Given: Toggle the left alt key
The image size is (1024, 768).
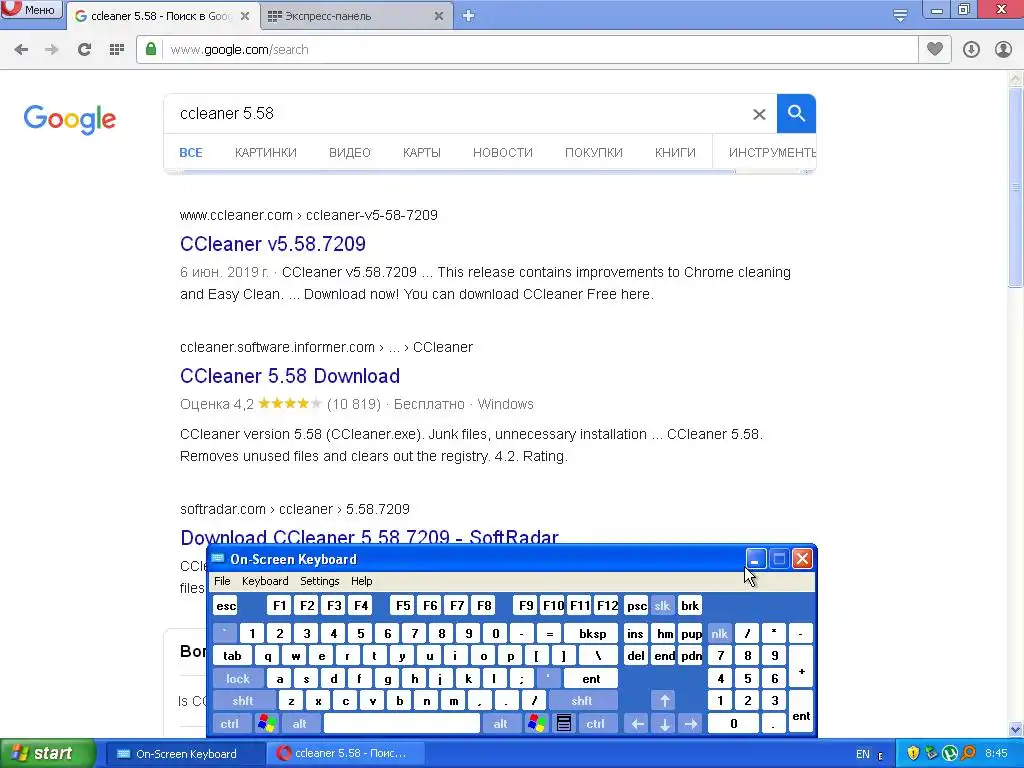Looking at the screenshot, I should [300, 724].
